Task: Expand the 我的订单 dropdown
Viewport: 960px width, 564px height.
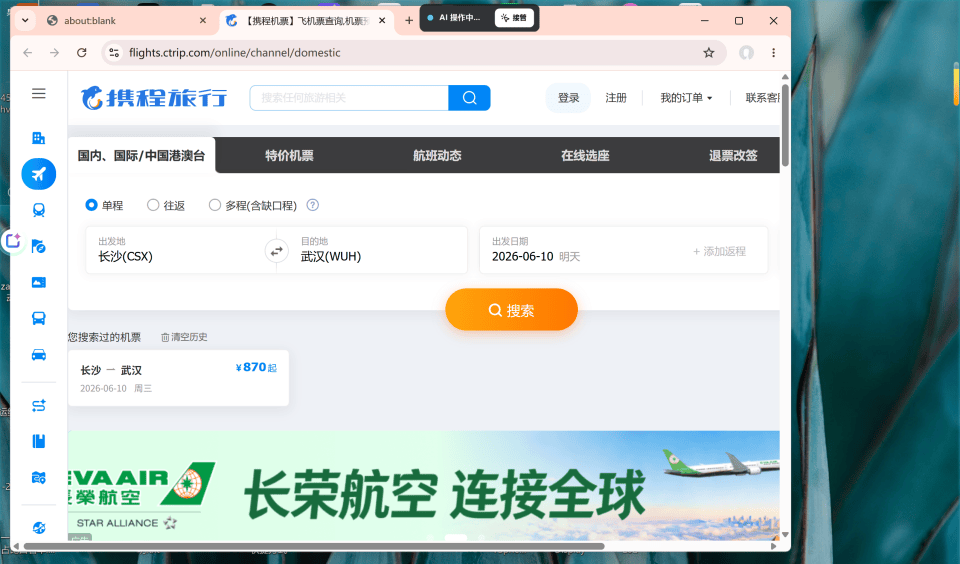Action: click(686, 98)
